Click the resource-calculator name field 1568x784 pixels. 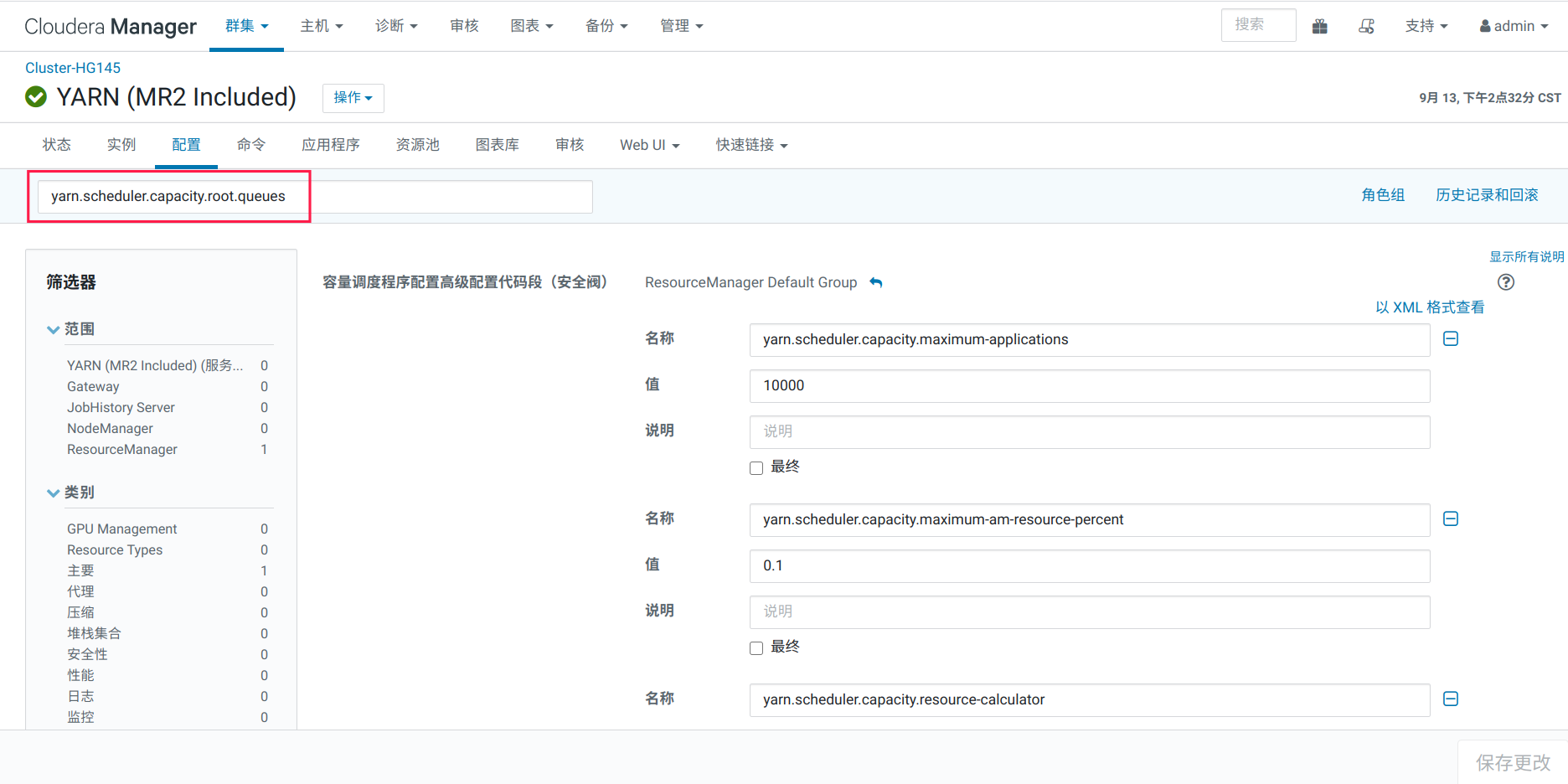[x=1090, y=700]
